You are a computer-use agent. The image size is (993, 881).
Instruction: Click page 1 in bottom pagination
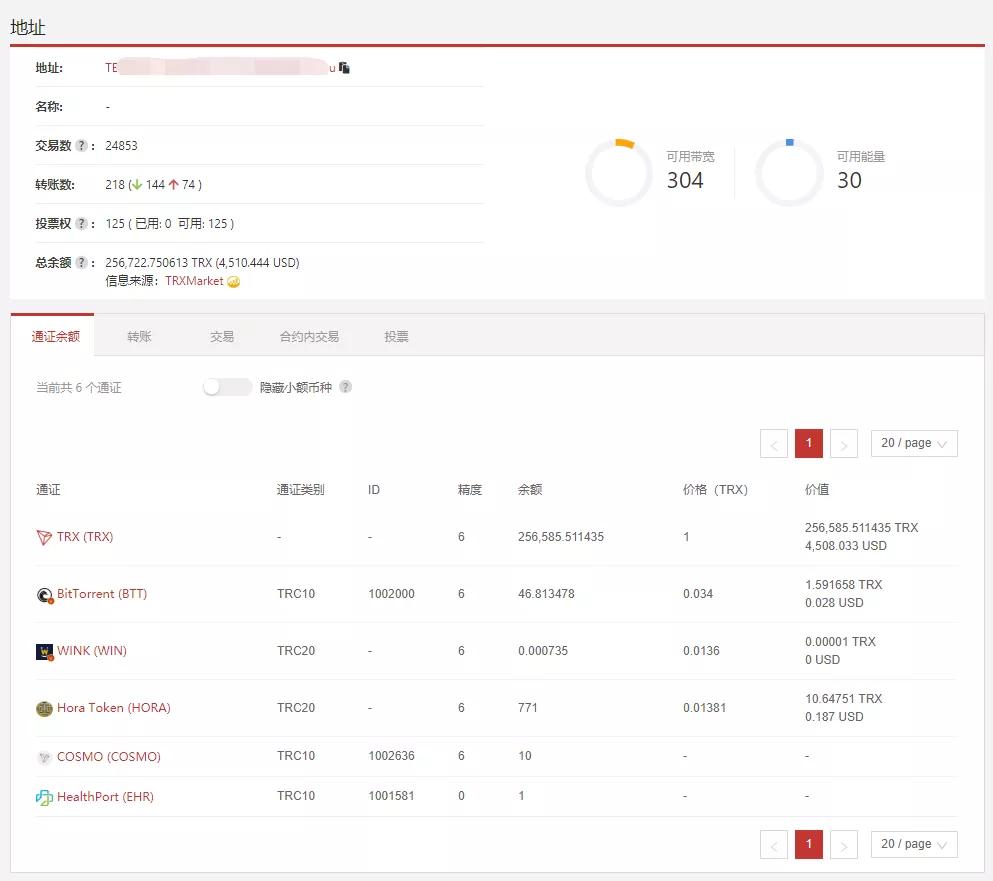[x=808, y=845]
